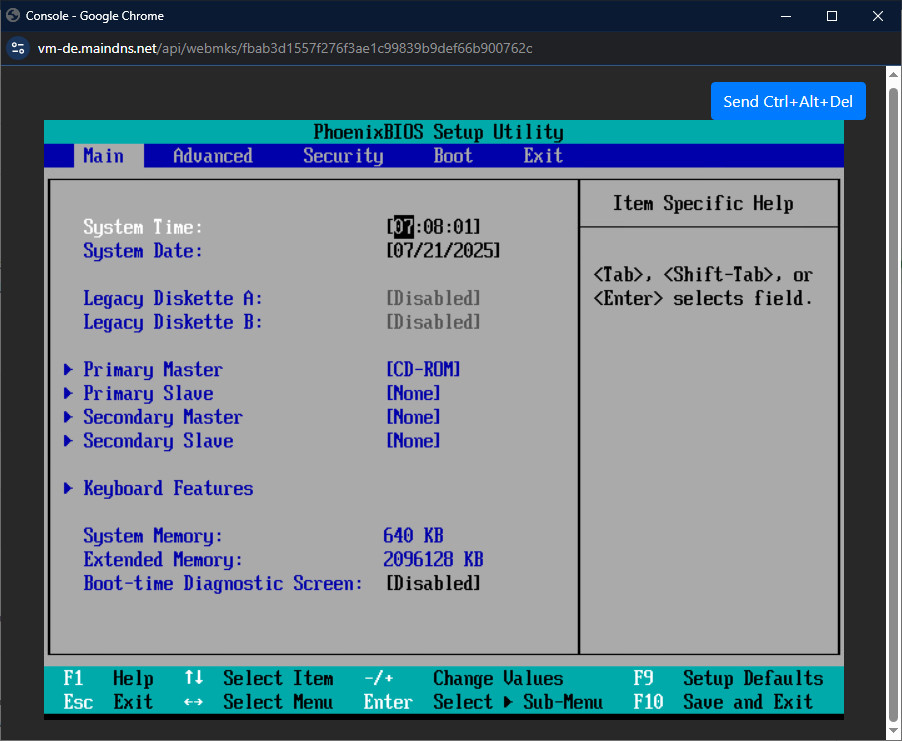Click the site information icon in address bar
This screenshot has width=902, height=741.
18,48
